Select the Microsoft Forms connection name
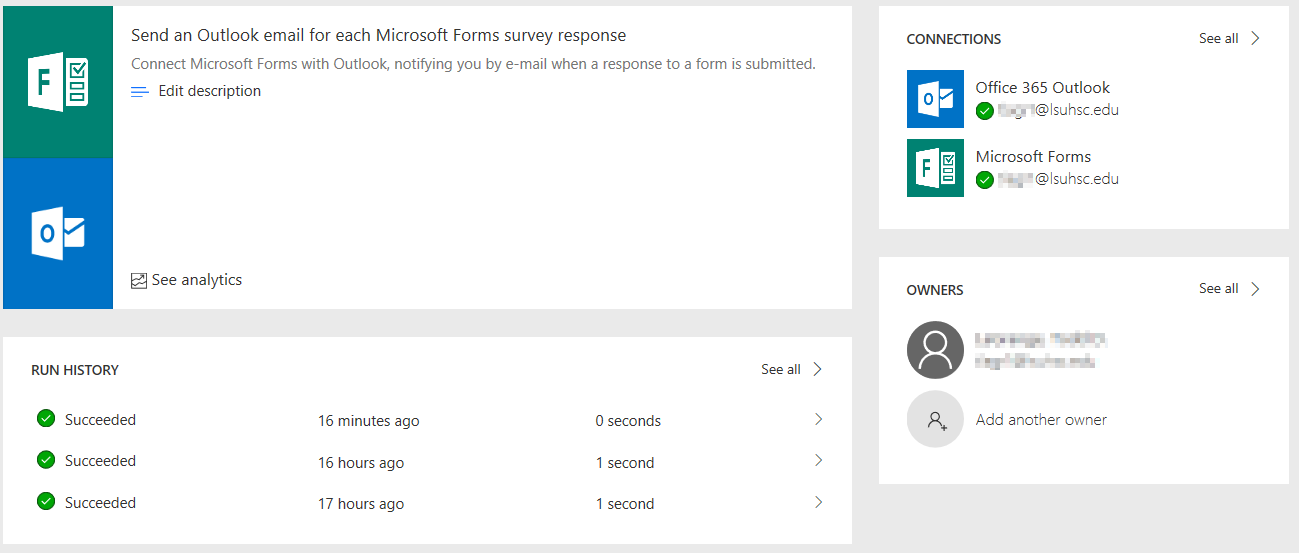1299x553 pixels. [1033, 157]
